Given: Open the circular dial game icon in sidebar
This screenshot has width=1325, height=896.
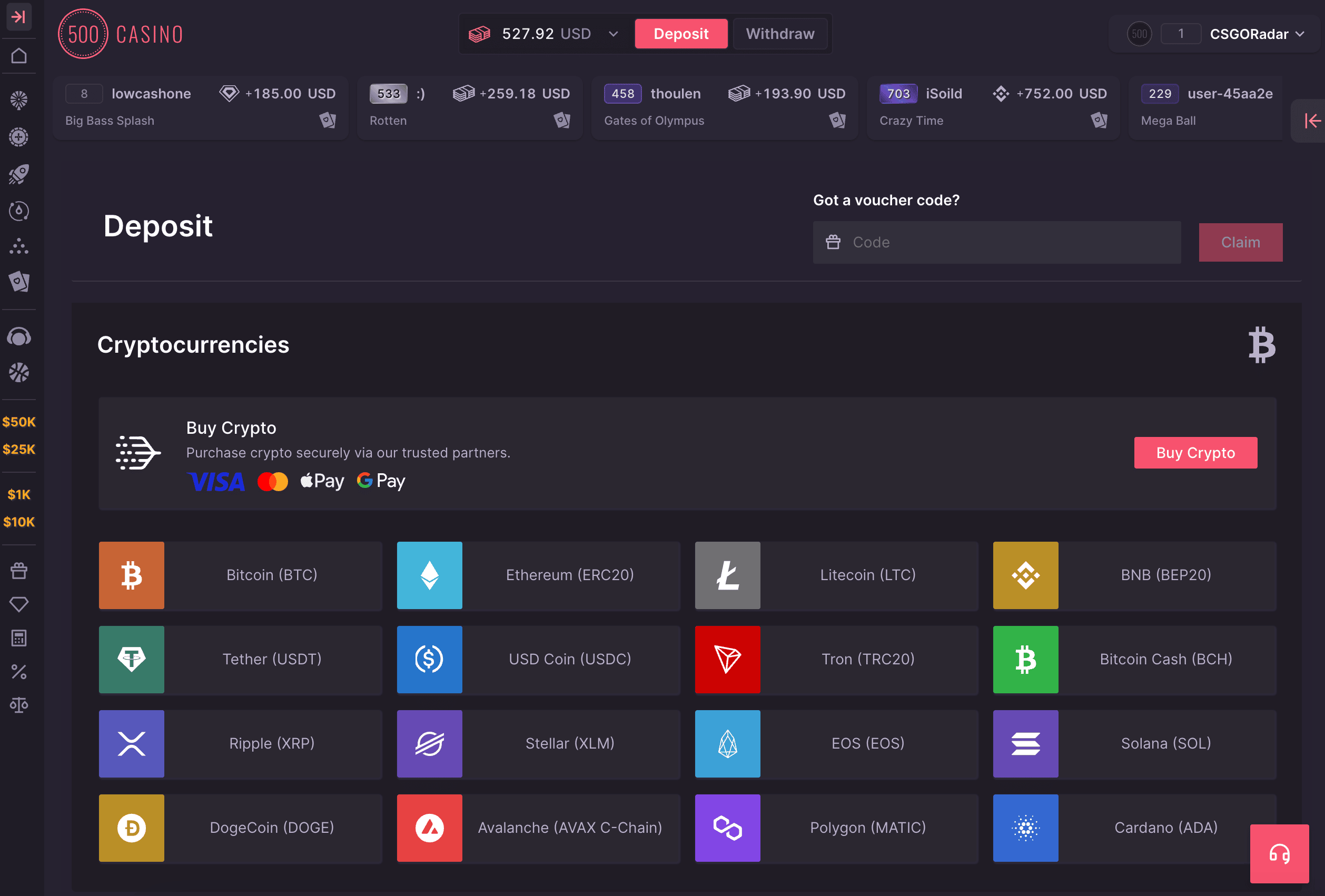Looking at the screenshot, I should click(19, 211).
